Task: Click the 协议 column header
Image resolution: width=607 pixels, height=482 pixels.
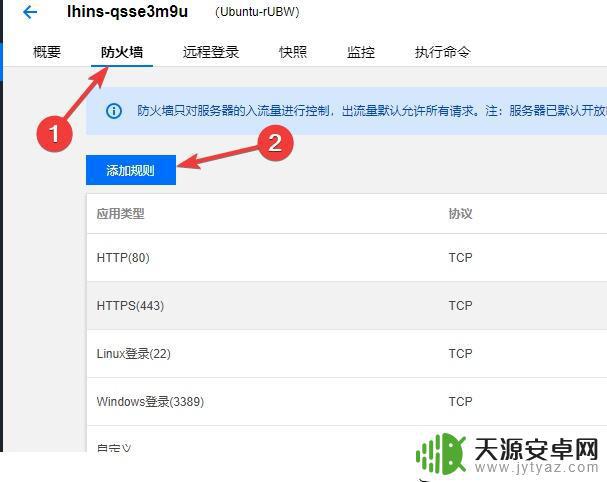Action: (x=460, y=213)
